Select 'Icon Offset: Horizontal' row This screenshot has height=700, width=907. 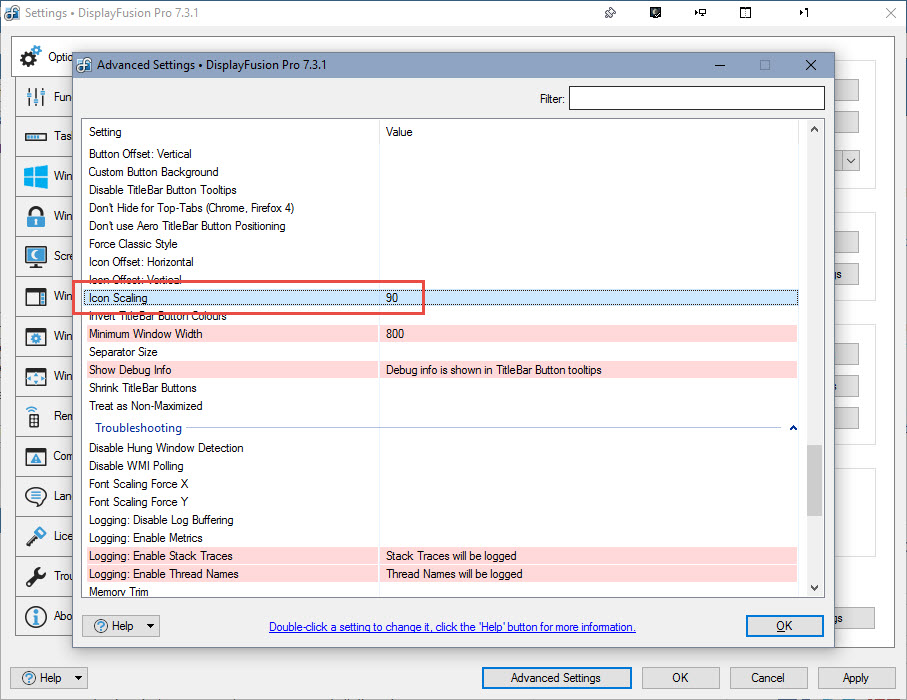click(x=441, y=261)
